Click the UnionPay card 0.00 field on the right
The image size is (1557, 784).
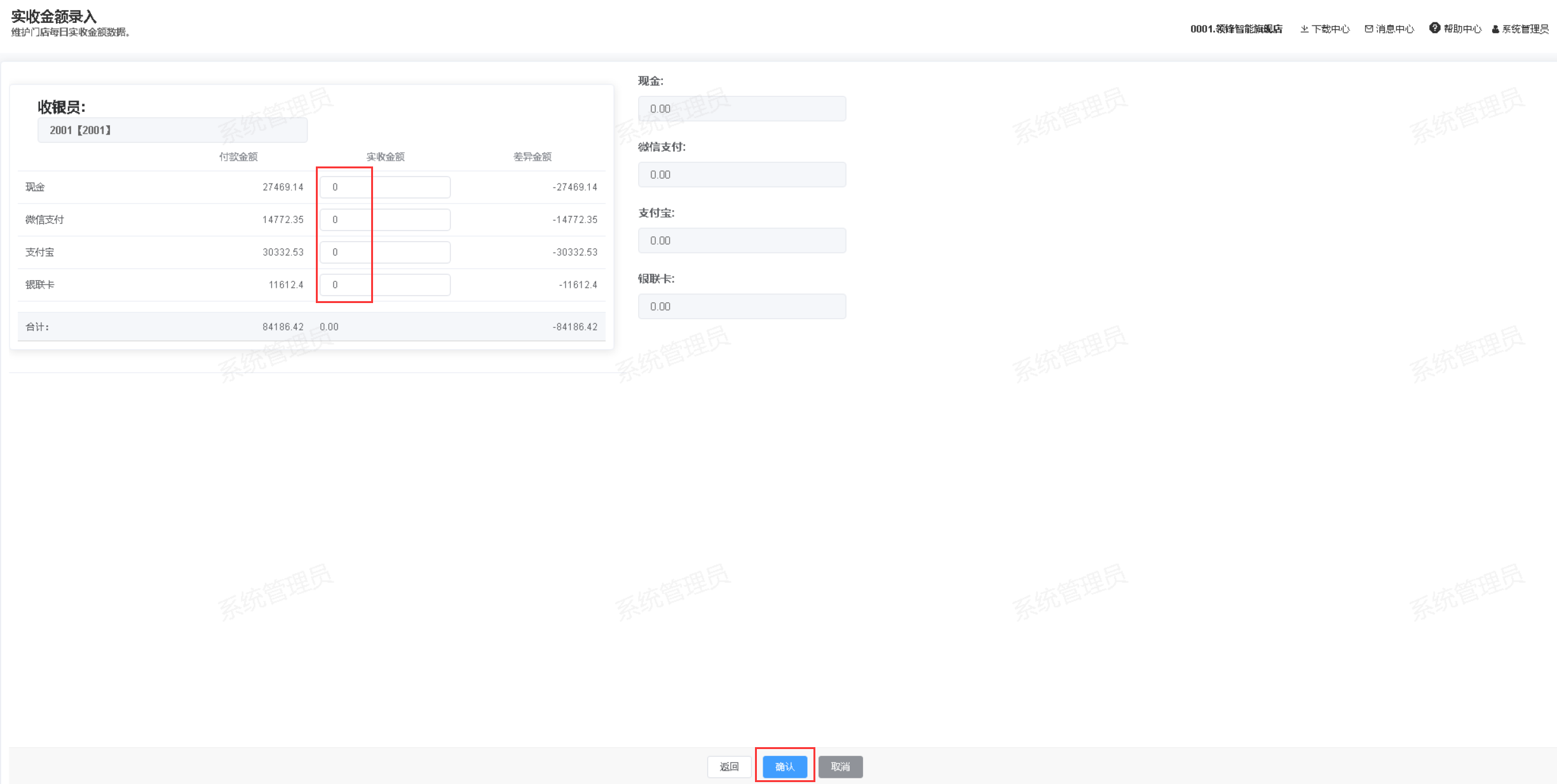coord(742,307)
